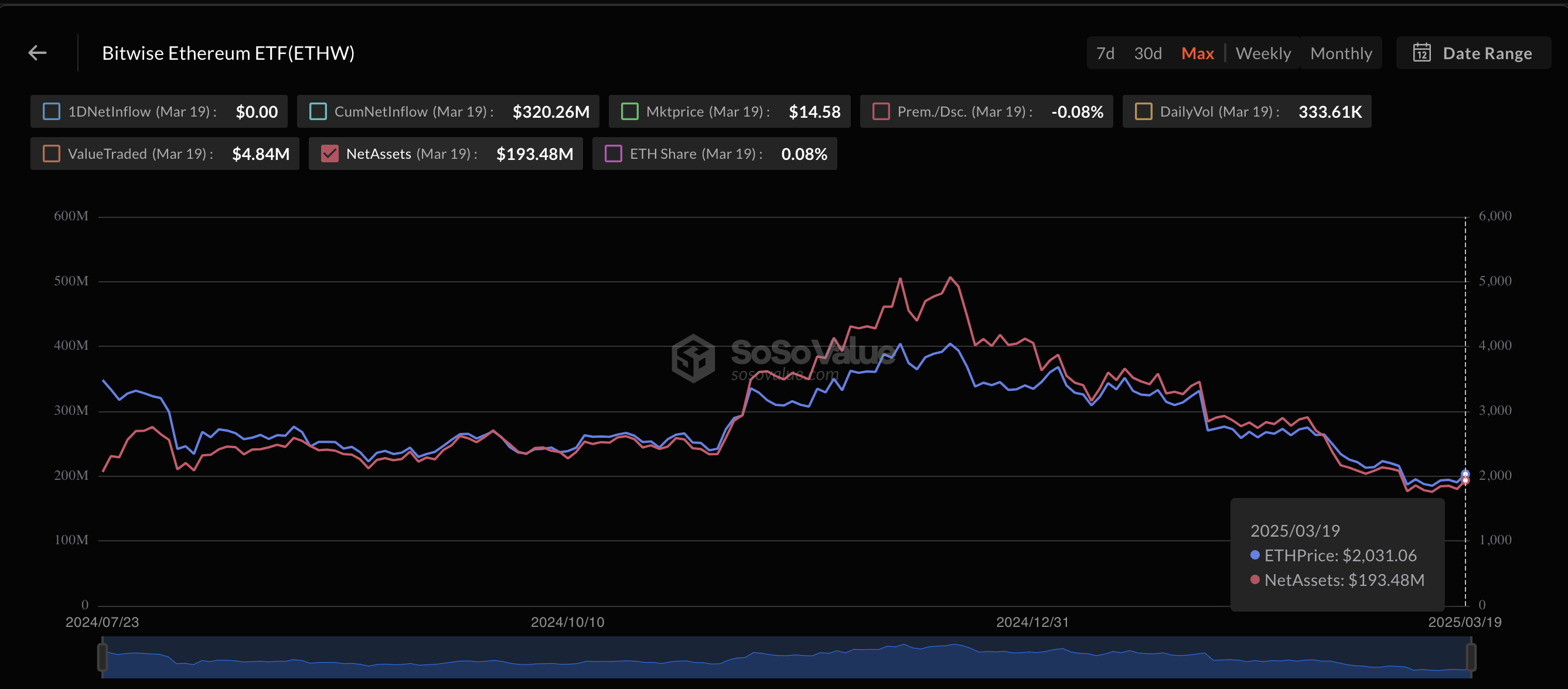Click the Date Range calendar icon
Viewport: 1568px width, 689px height.
click(x=1421, y=53)
